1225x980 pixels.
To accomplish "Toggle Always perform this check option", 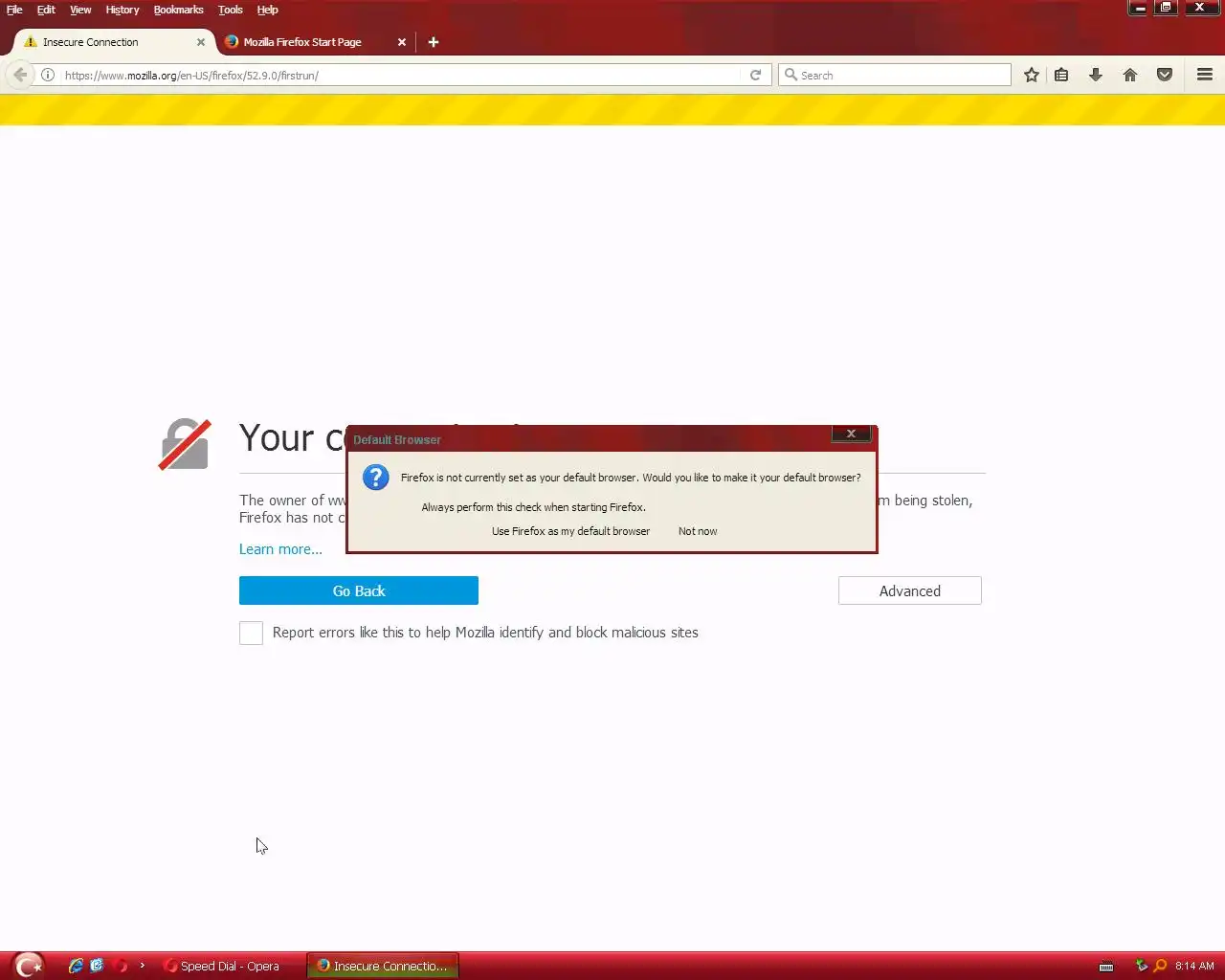I will (x=533, y=507).
